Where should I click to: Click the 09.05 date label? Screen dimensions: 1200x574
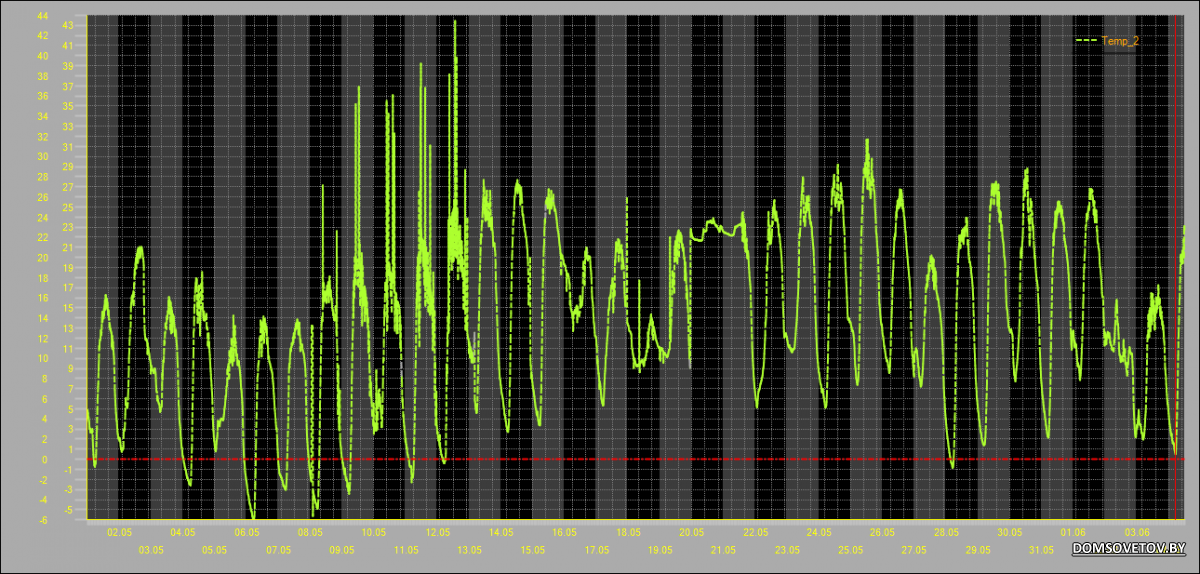point(342,550)
